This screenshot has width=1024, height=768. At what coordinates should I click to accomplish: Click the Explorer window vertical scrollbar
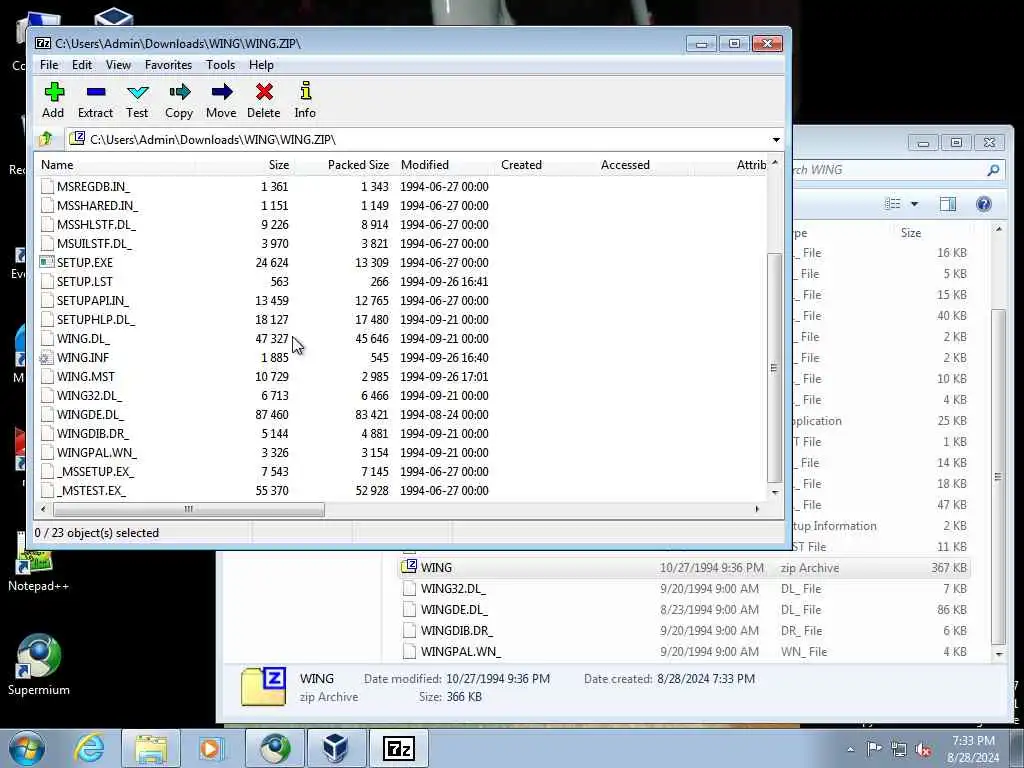click(x=998, y=477)
